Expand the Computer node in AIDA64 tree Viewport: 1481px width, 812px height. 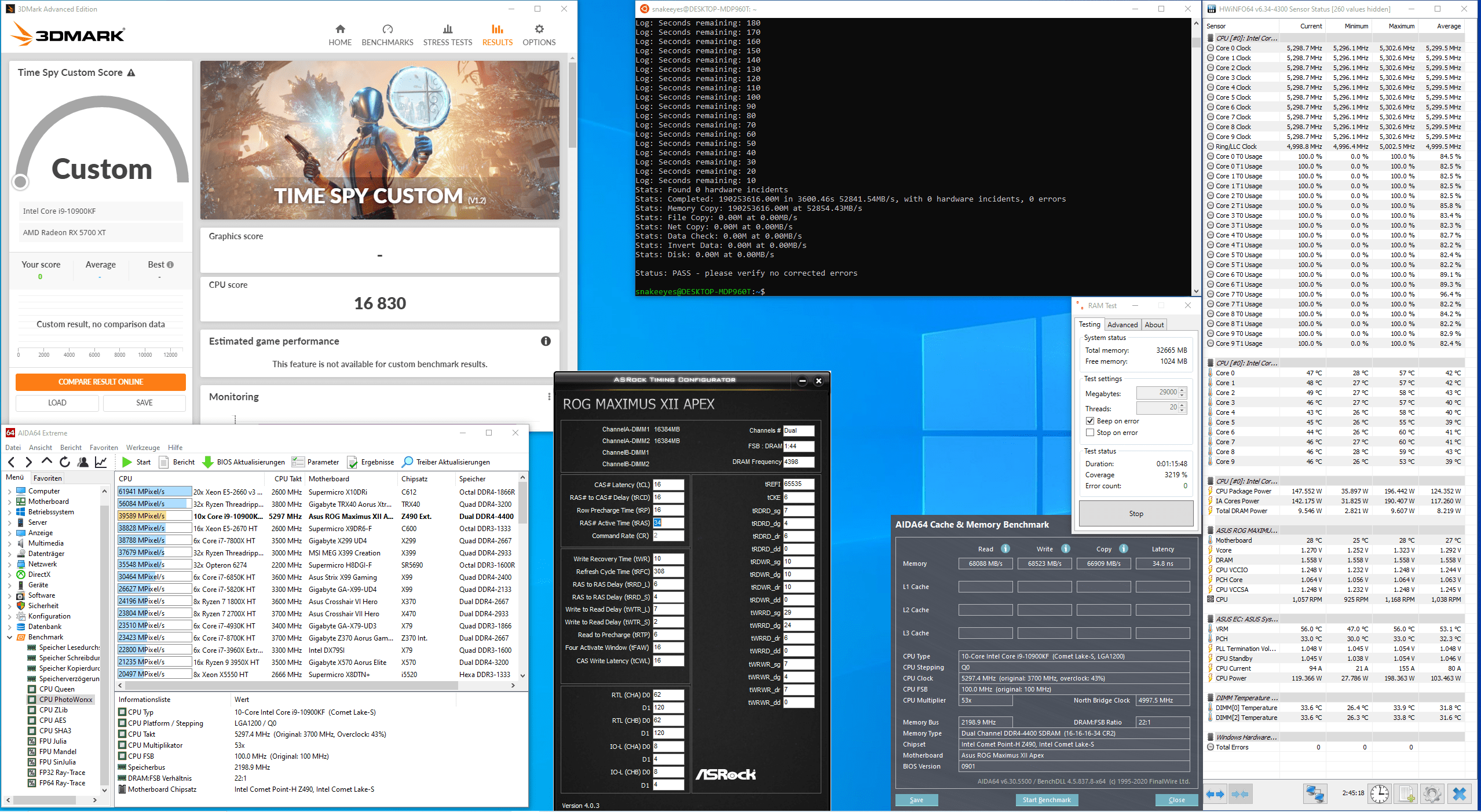[9, 491]
